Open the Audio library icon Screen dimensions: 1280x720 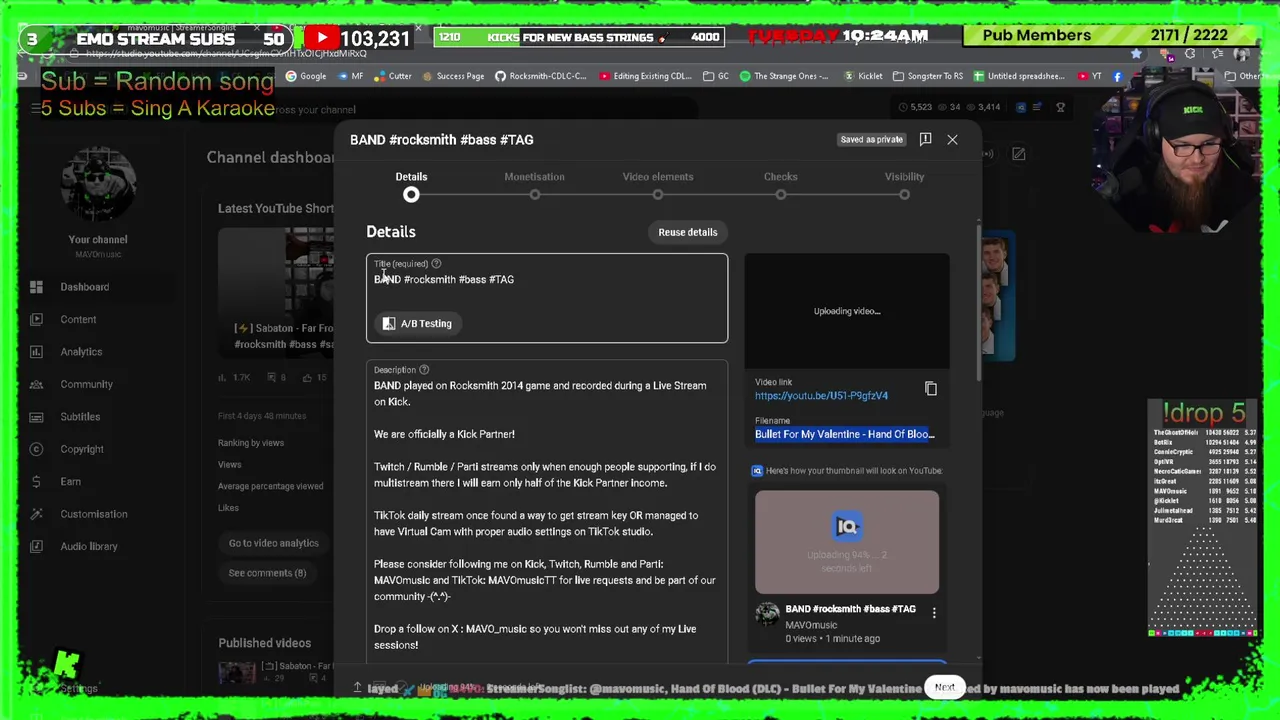[36, 546]
